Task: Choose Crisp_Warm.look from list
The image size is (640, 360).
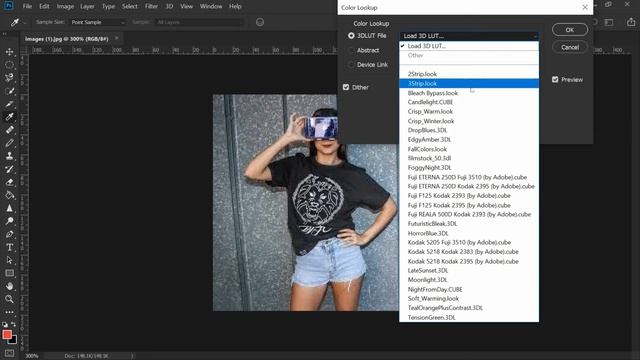Action: 469,111
